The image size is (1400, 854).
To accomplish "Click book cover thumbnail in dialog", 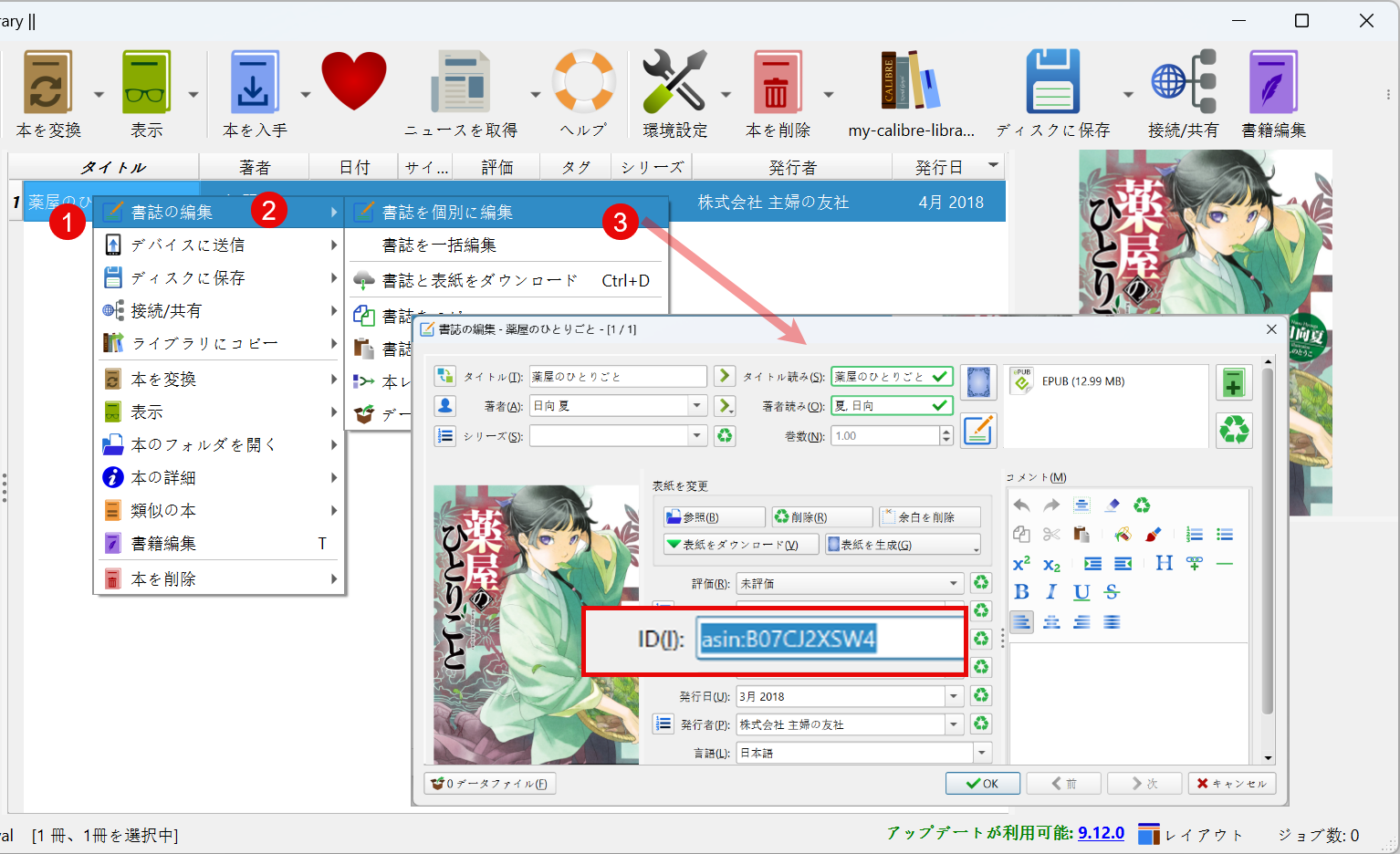I will [536, 625].
